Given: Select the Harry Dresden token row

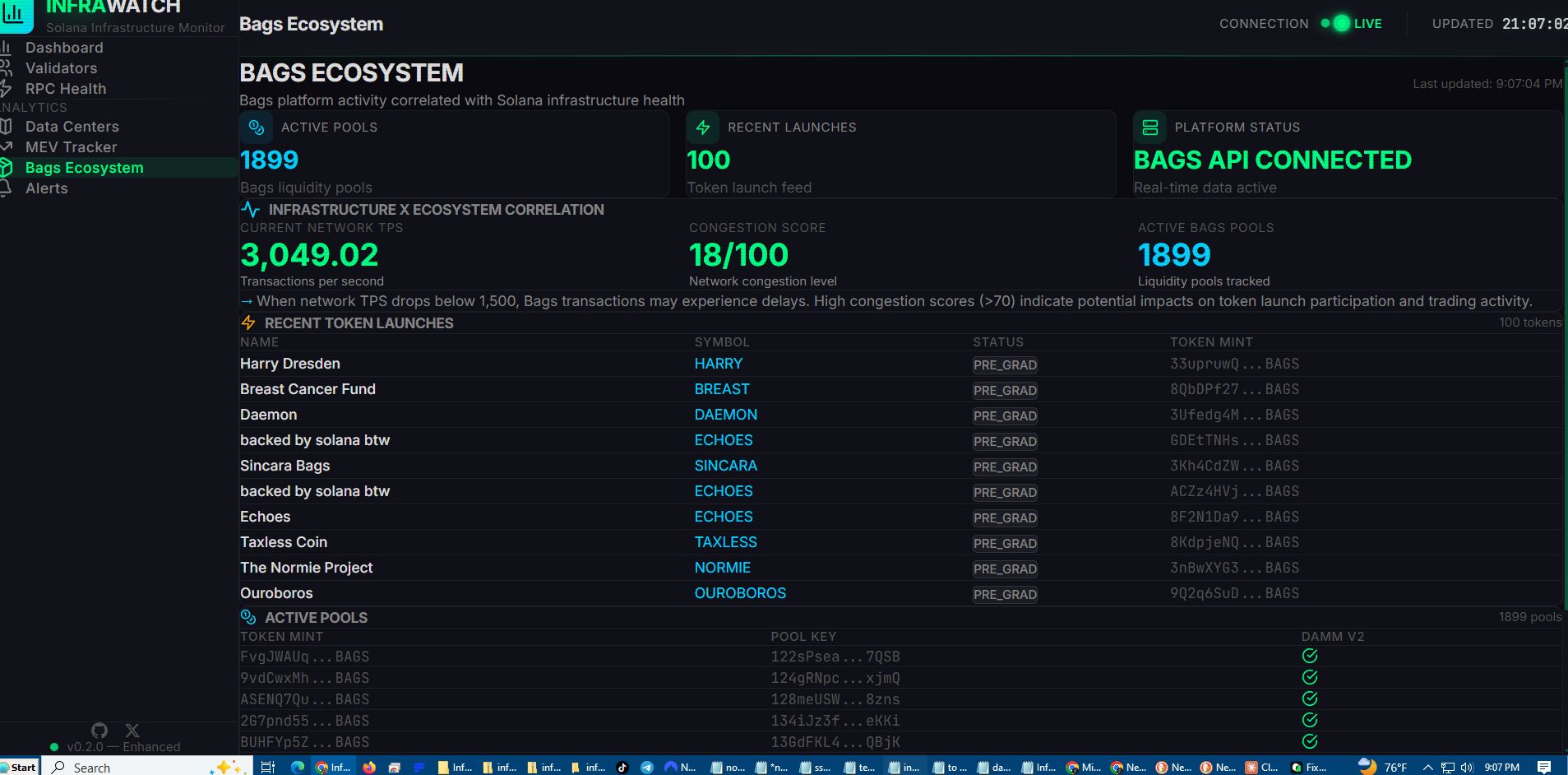Looking at the screenshot, I should pos(900,364).
